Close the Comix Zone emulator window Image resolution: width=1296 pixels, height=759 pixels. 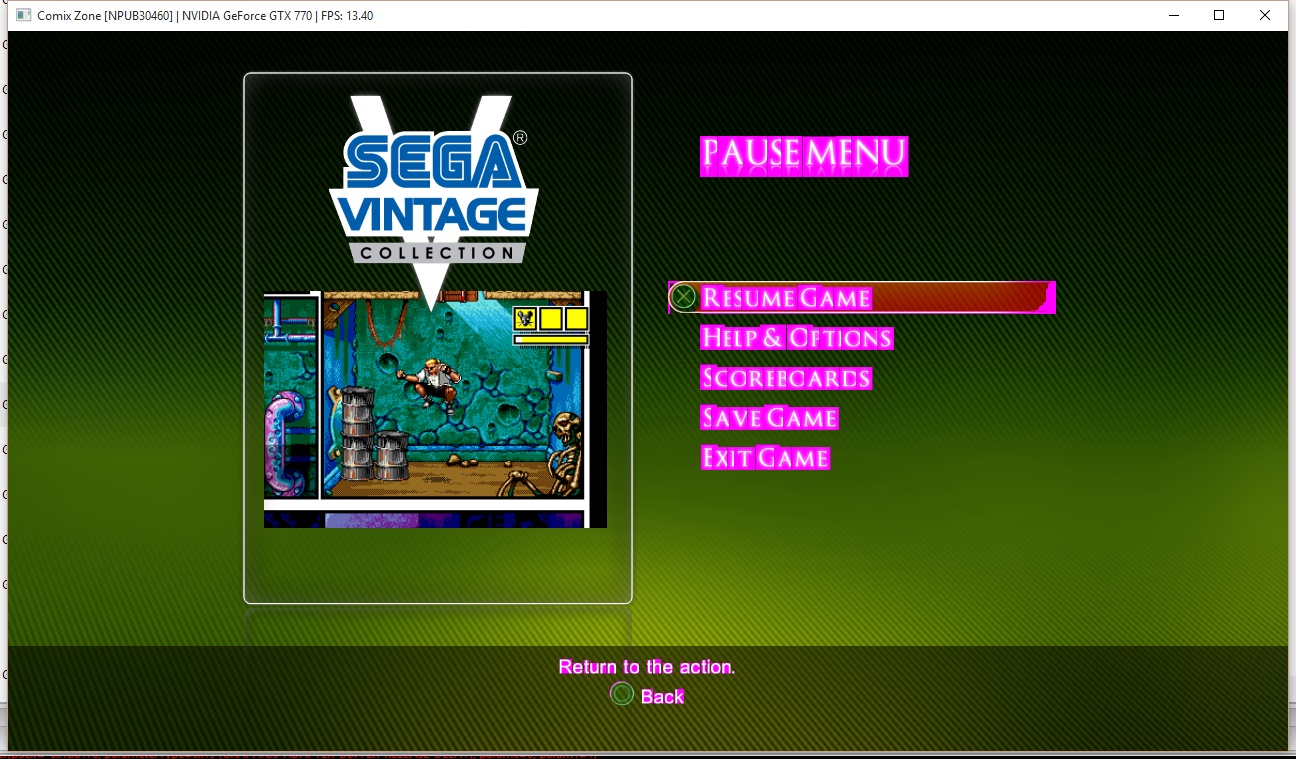pyautogui.click(x=1265, y=15)
